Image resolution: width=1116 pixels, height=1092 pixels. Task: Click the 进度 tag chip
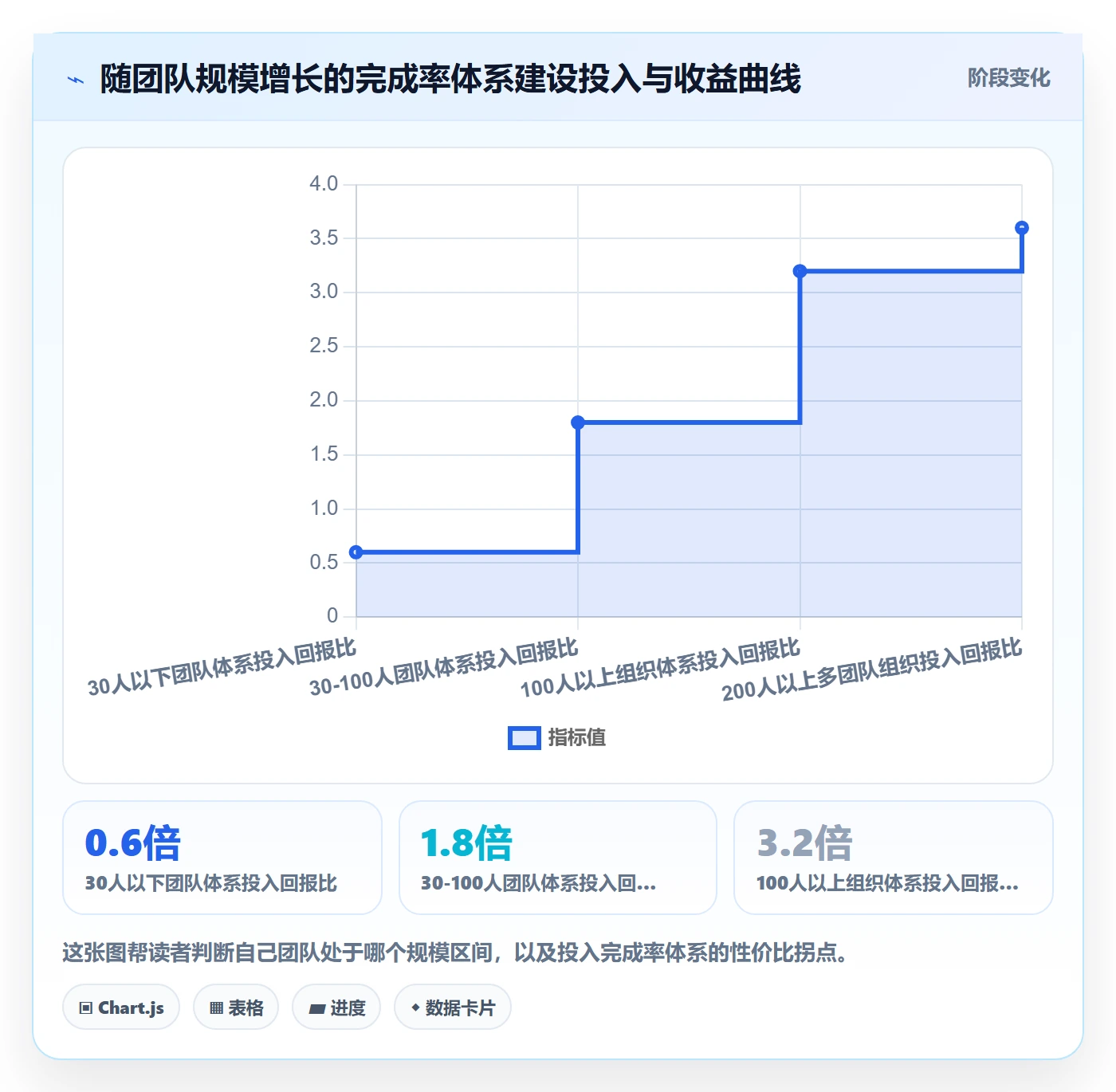[x=336, y=1008]
